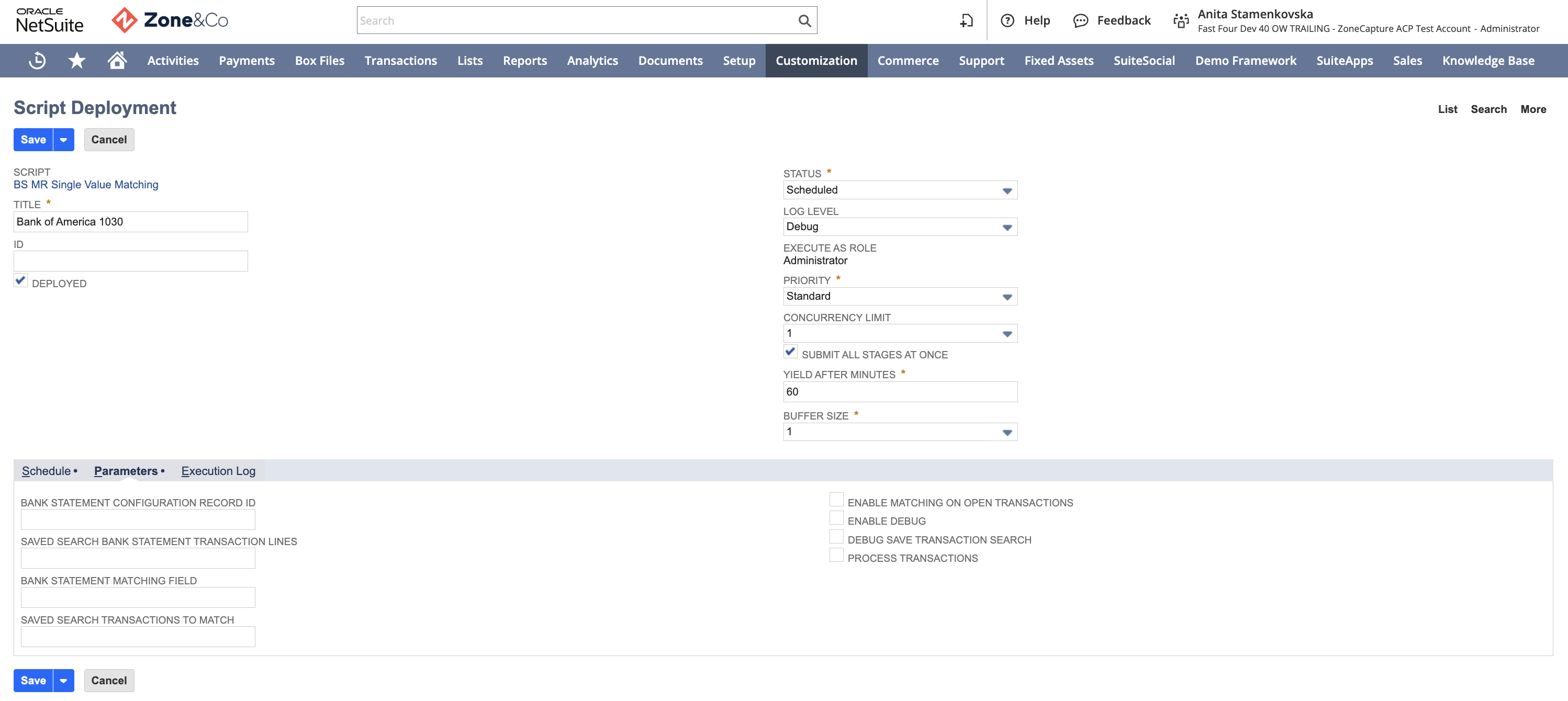Open the Customization menu
The width and height of the screenshot is (1568, 701).
point(815,60)
